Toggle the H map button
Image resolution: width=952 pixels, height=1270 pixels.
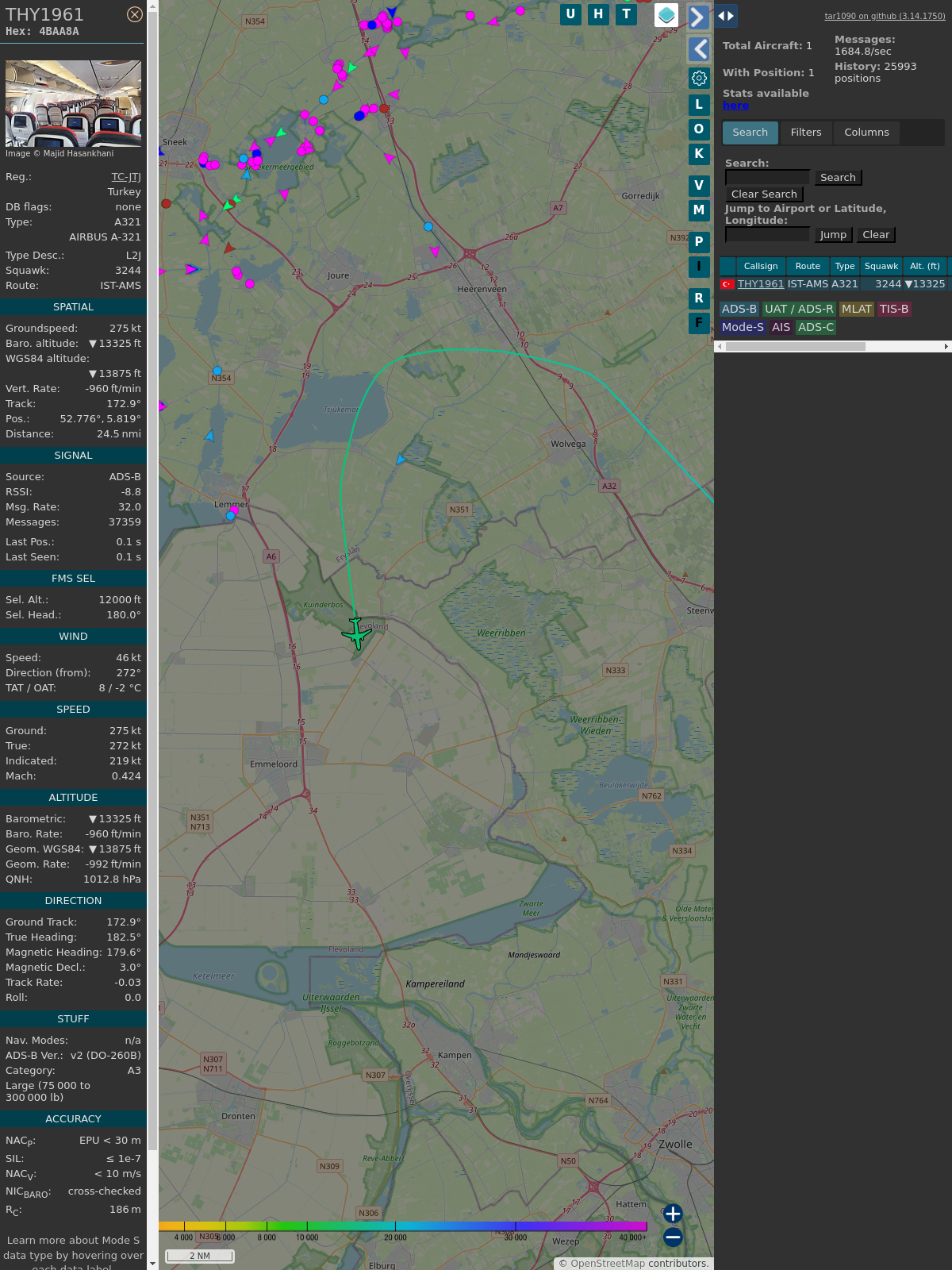pos(598,14)
